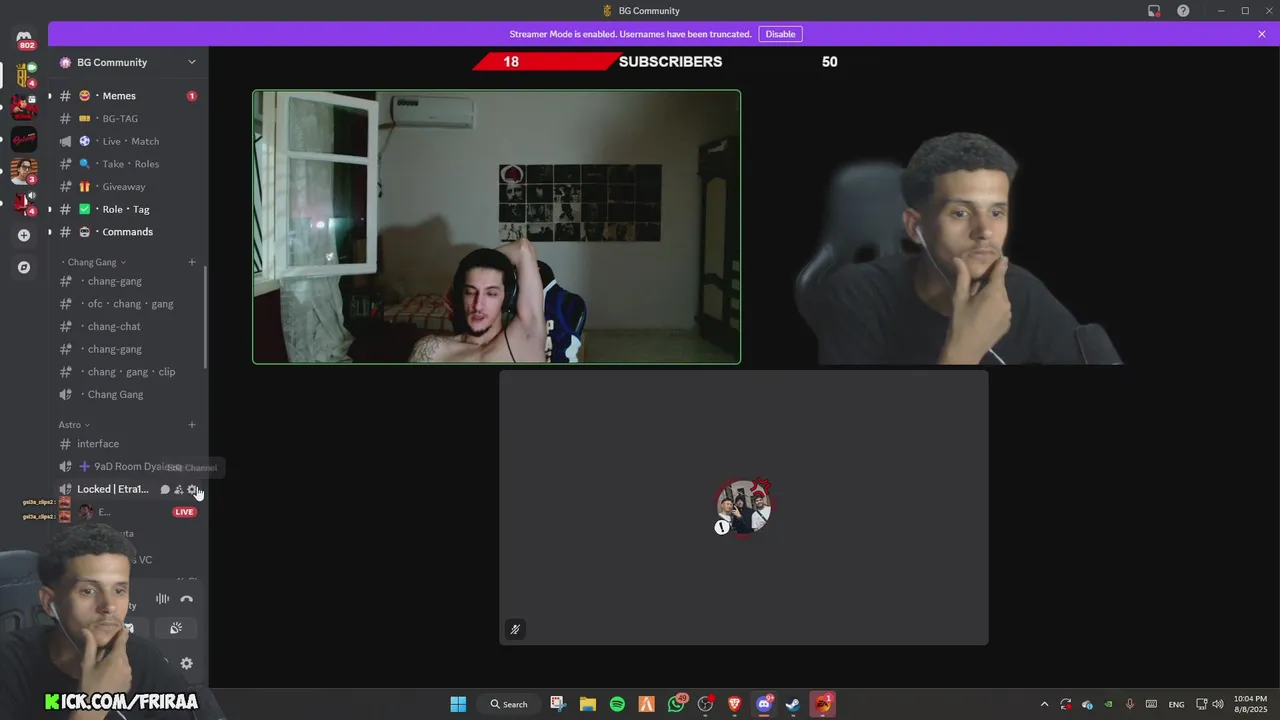Focus the right-side webcam tile

[x=990, y=227]
